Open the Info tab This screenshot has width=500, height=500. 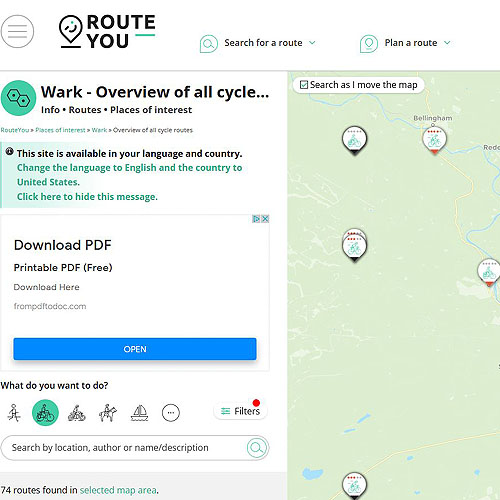coord(50,110)
